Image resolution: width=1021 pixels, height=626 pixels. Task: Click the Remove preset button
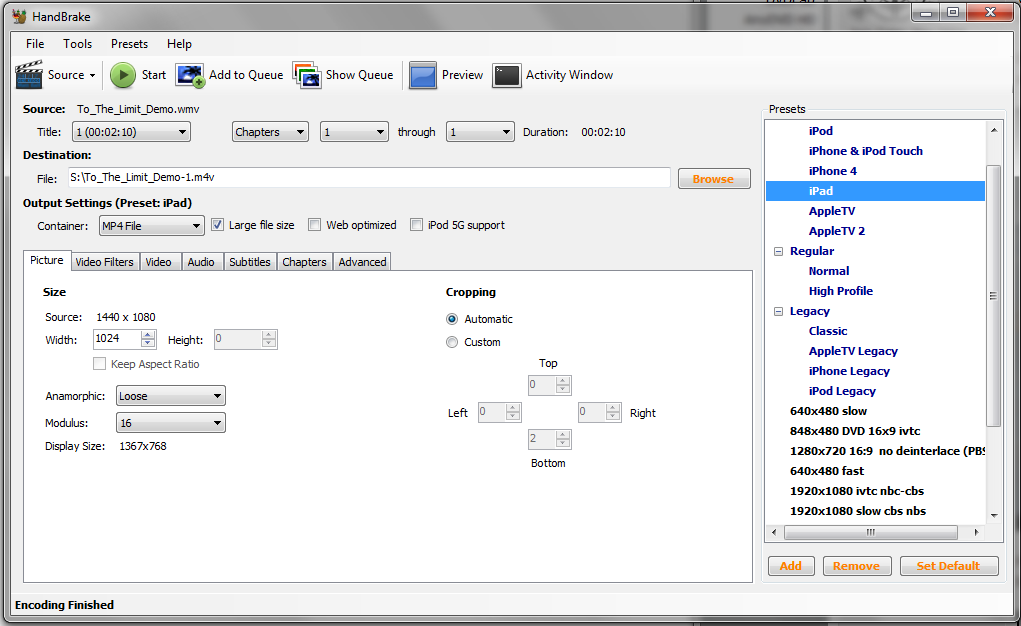point(856,566)
